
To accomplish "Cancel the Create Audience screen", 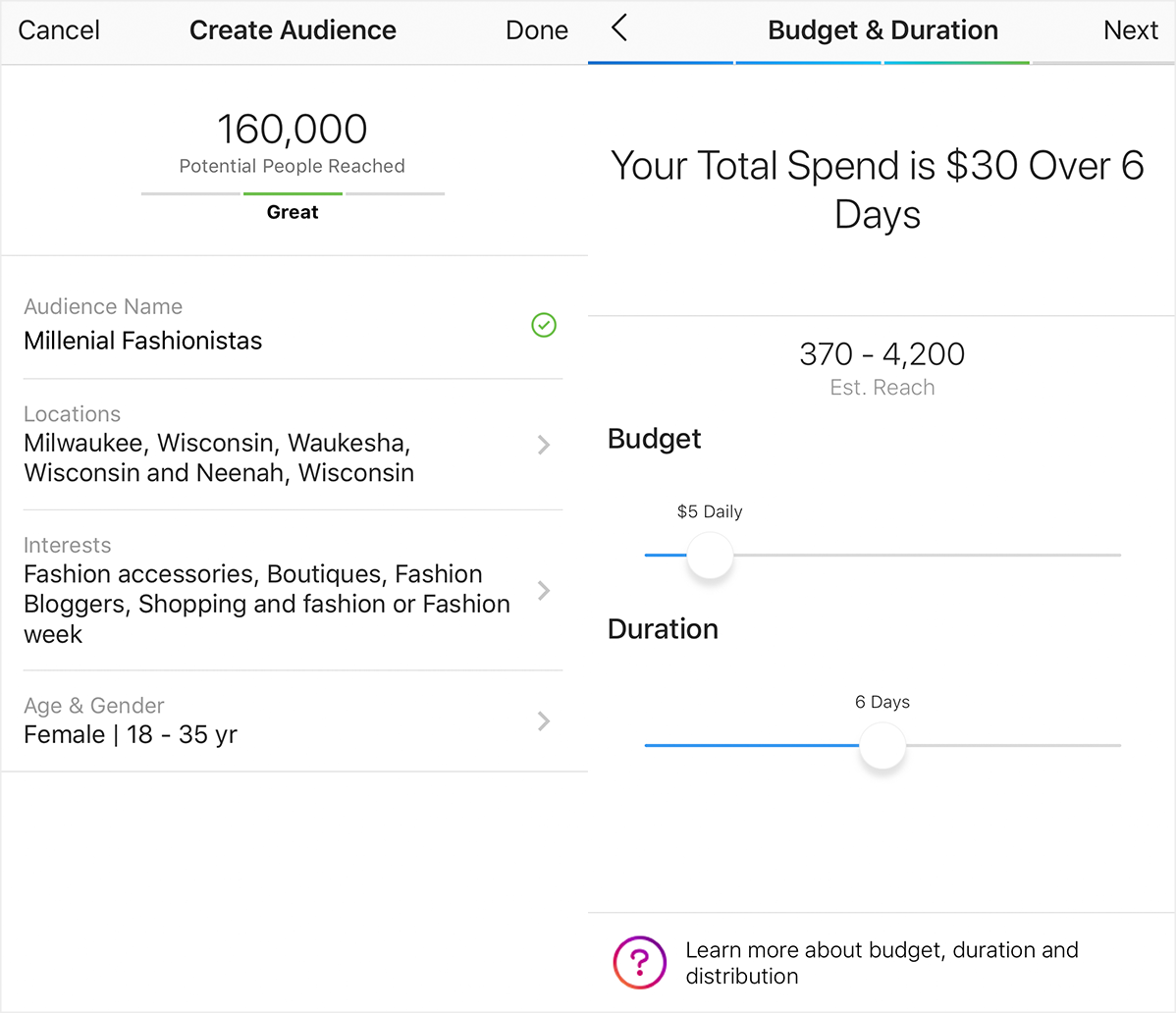I will click(59, 30).
